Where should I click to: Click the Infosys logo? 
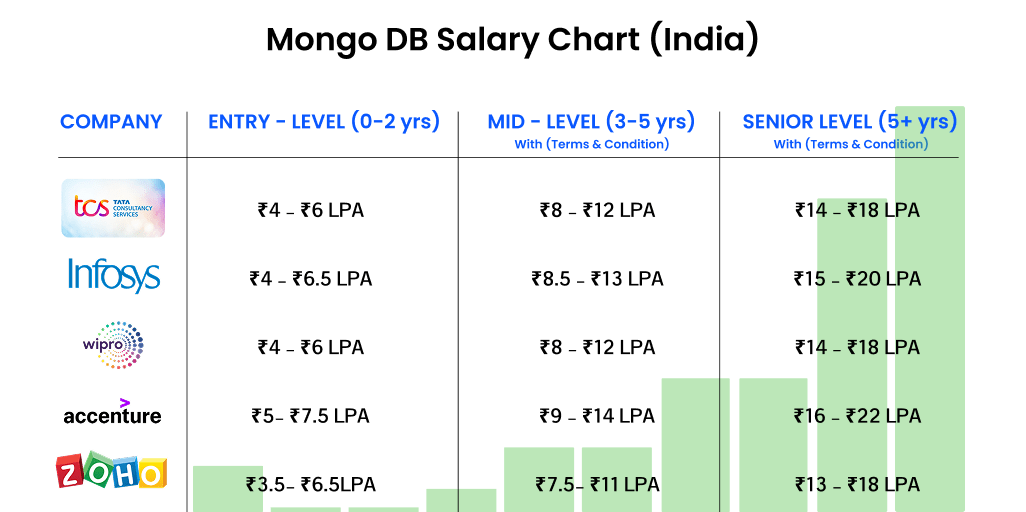click(114, 274)
